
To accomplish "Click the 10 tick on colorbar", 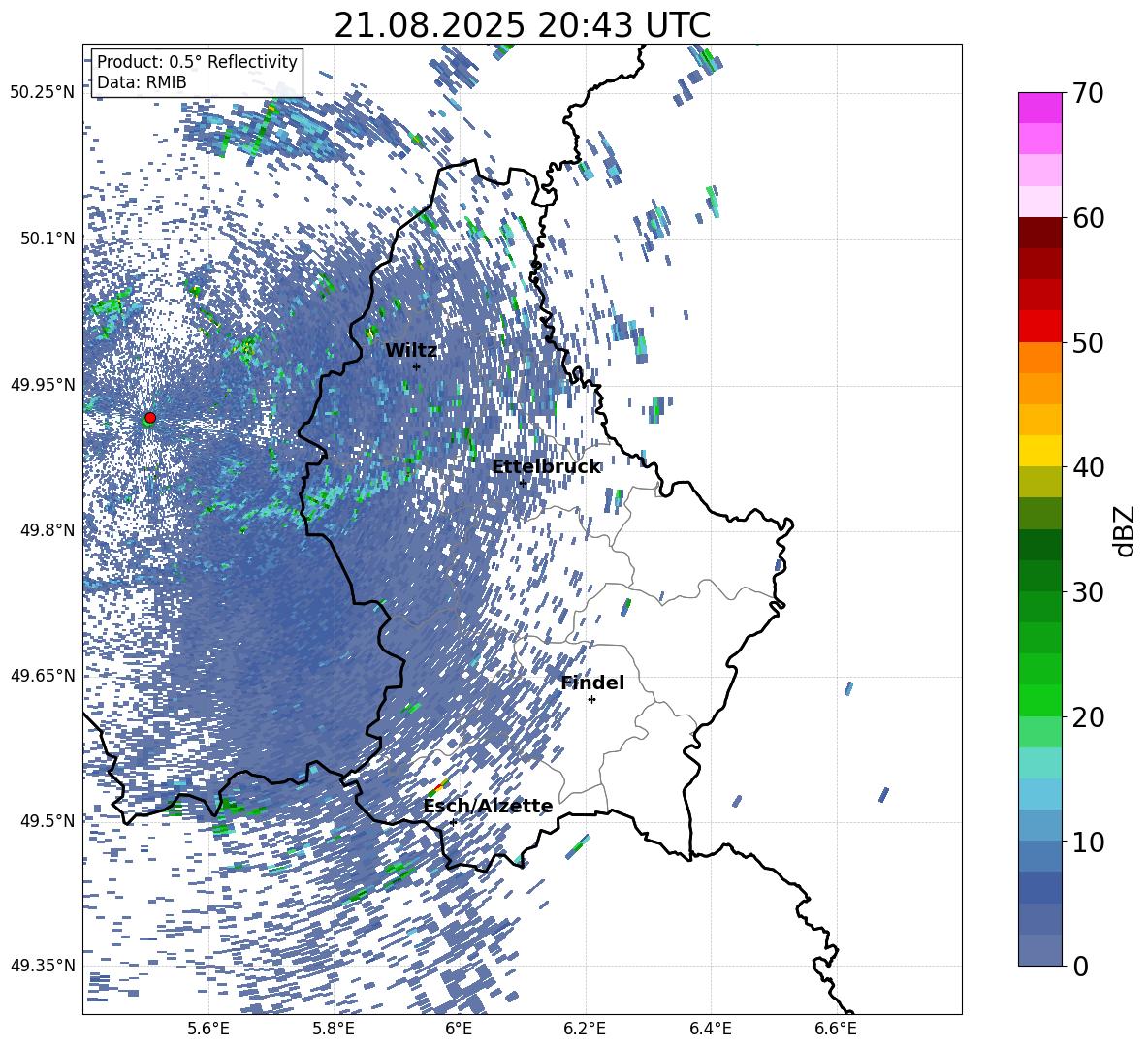I will point(1088,842).
